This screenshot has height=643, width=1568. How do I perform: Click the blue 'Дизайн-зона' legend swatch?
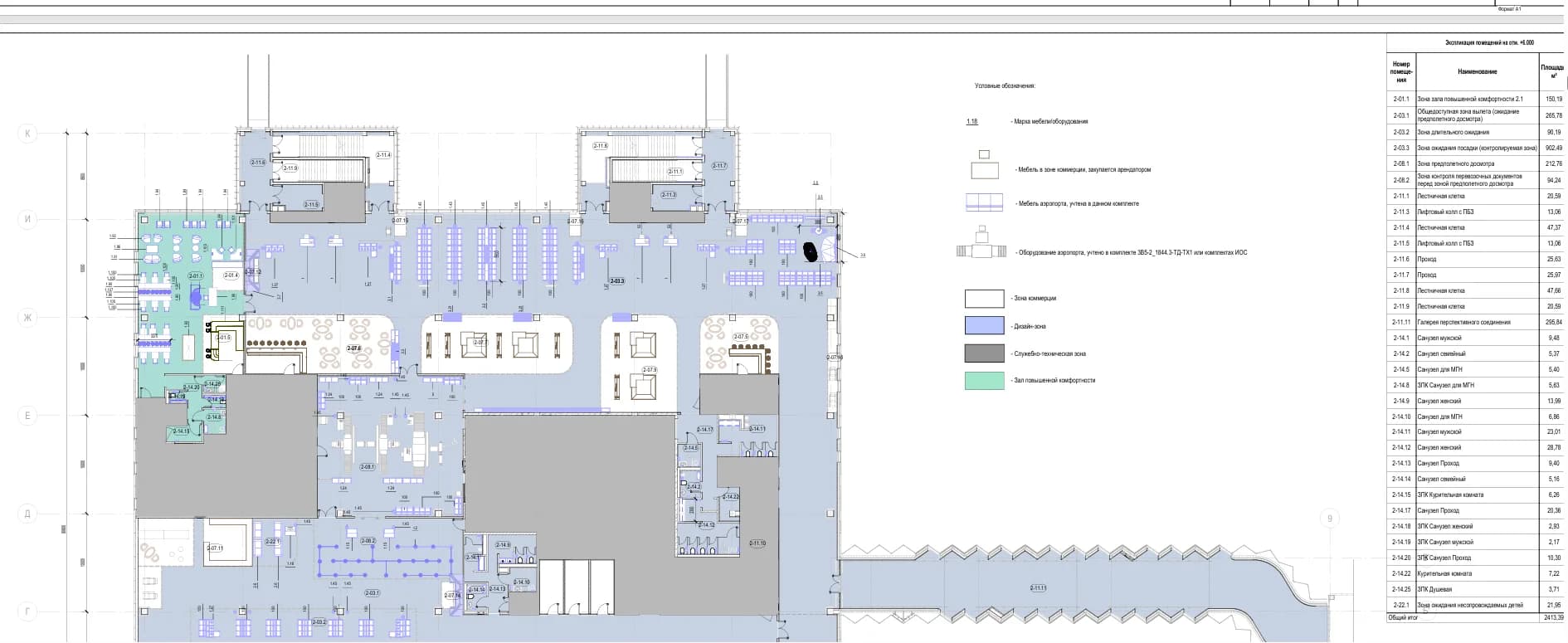(984, 326)
